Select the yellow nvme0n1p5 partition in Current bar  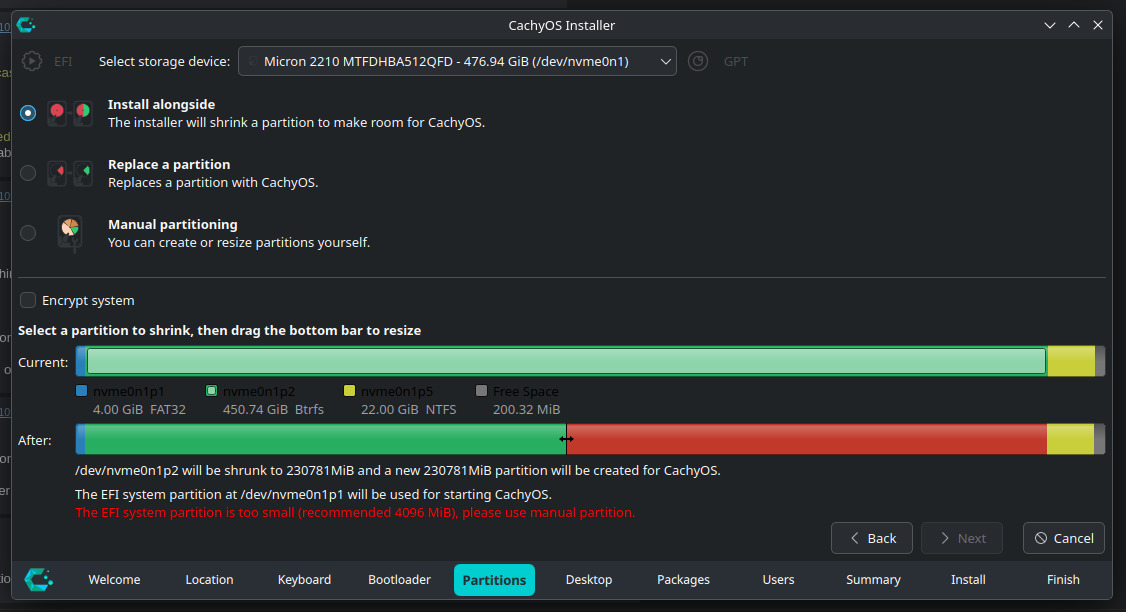pyautogui.click(x=1071, y=361)
